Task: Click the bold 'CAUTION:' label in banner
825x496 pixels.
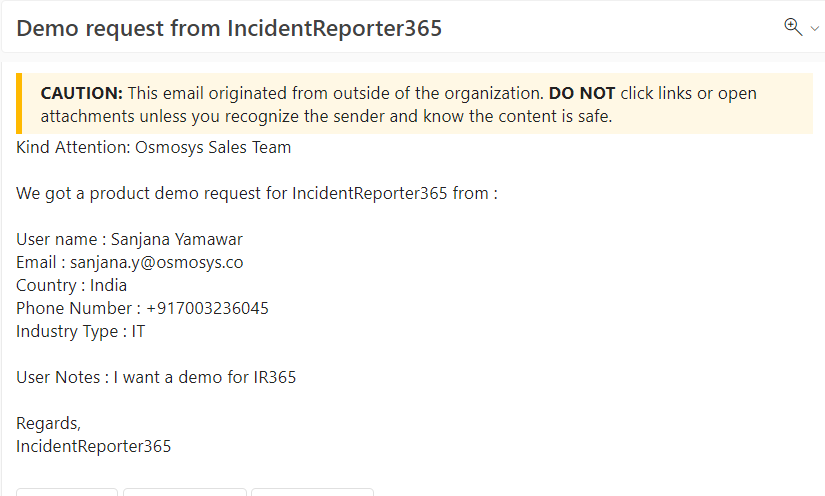Action: point(81,94)
